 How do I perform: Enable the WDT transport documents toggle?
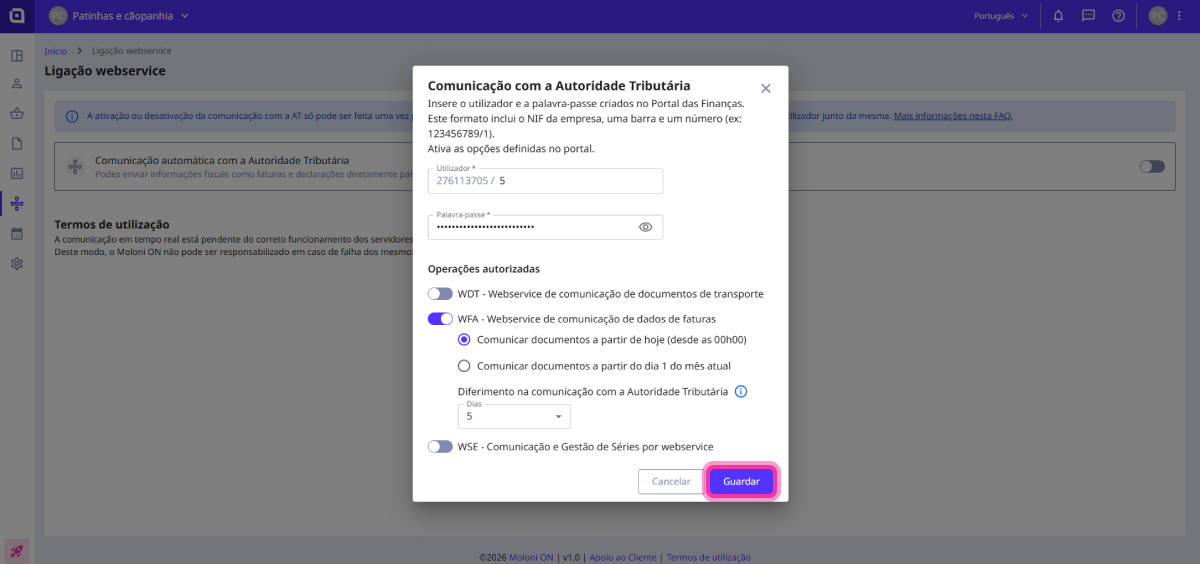[440, 294]
